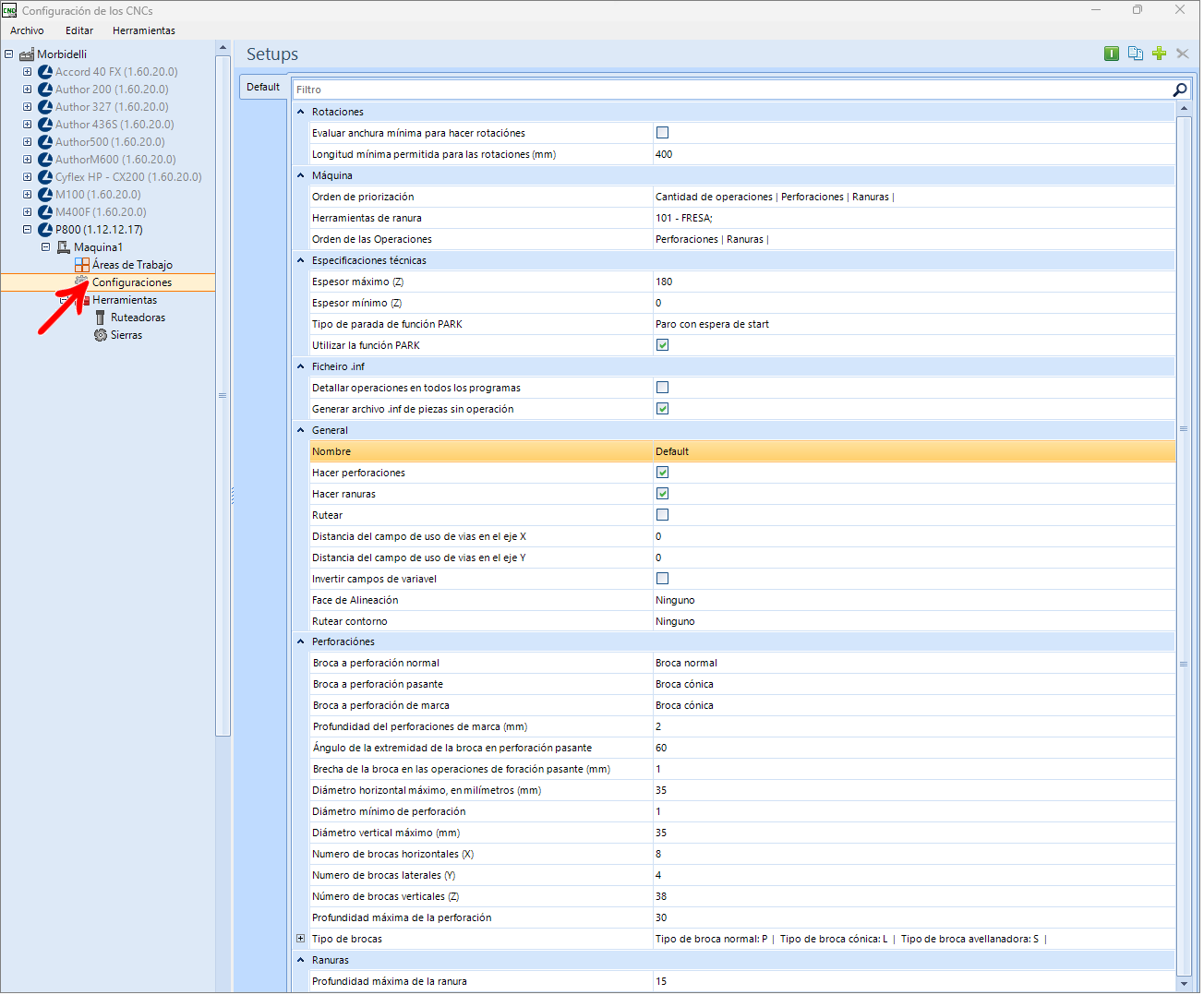Click the Cyflex HP - CX200 machine icon
Image resolution: width=1204 pixels, height=995 pixels.
tap(45, 177)
